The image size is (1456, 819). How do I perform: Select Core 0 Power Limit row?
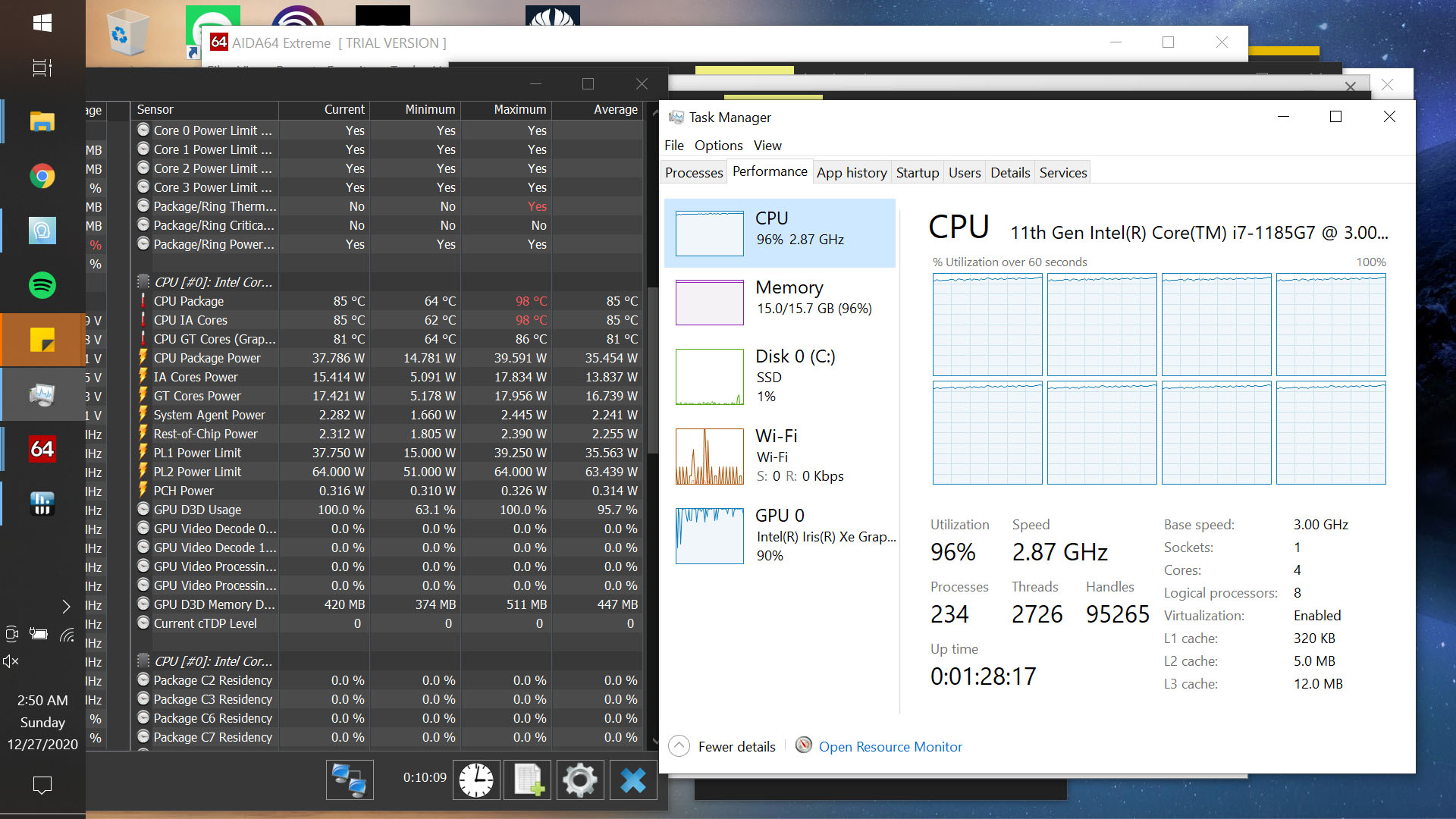click(x=387, y=130)
